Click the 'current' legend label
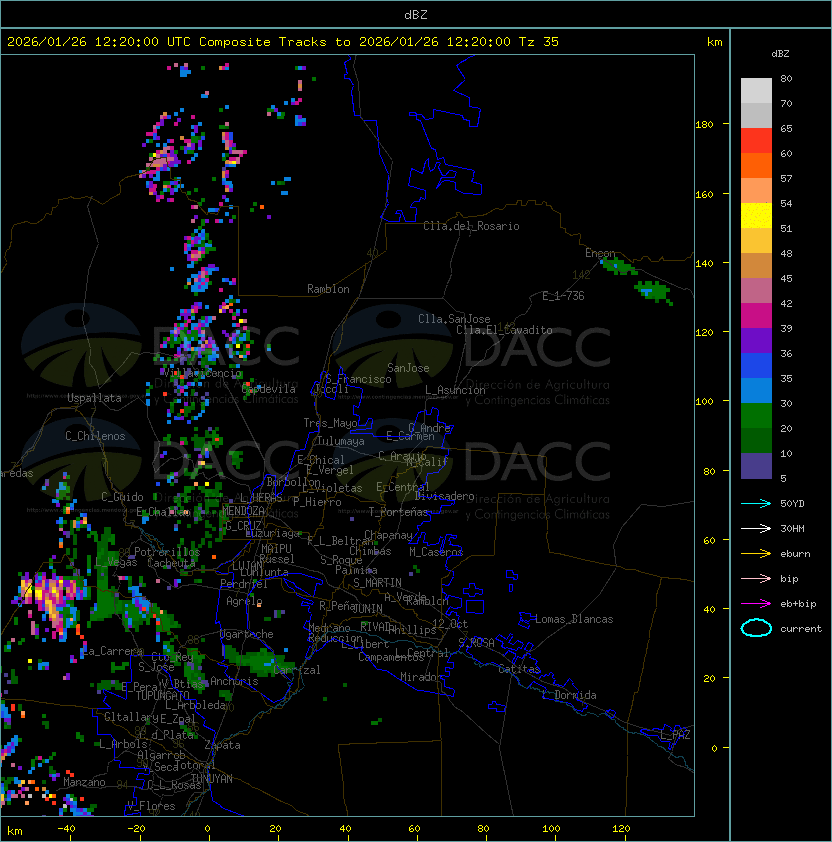This screenshot has height=842, width=832. 801,629
